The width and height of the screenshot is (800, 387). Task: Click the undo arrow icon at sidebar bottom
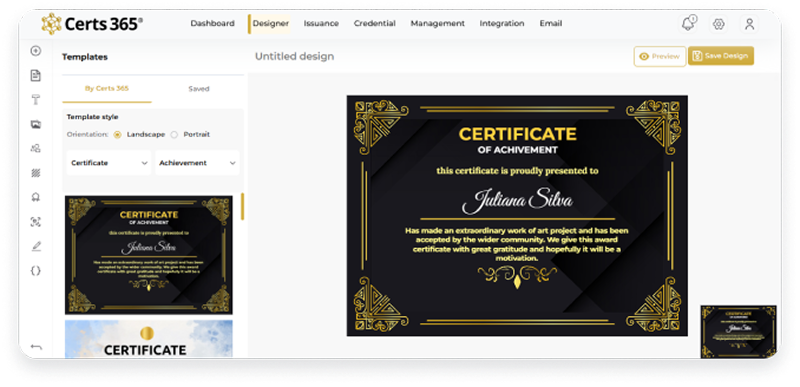click(36, 347)
